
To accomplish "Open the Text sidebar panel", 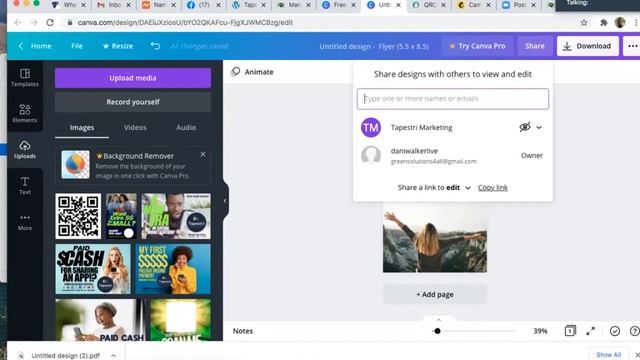I will click(24, 185).
